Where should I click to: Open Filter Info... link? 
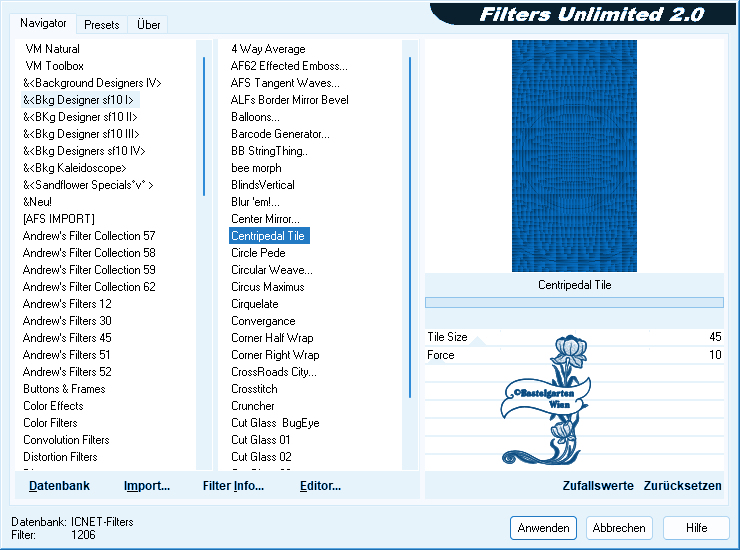pyautogui.click(x=233, y=486)
